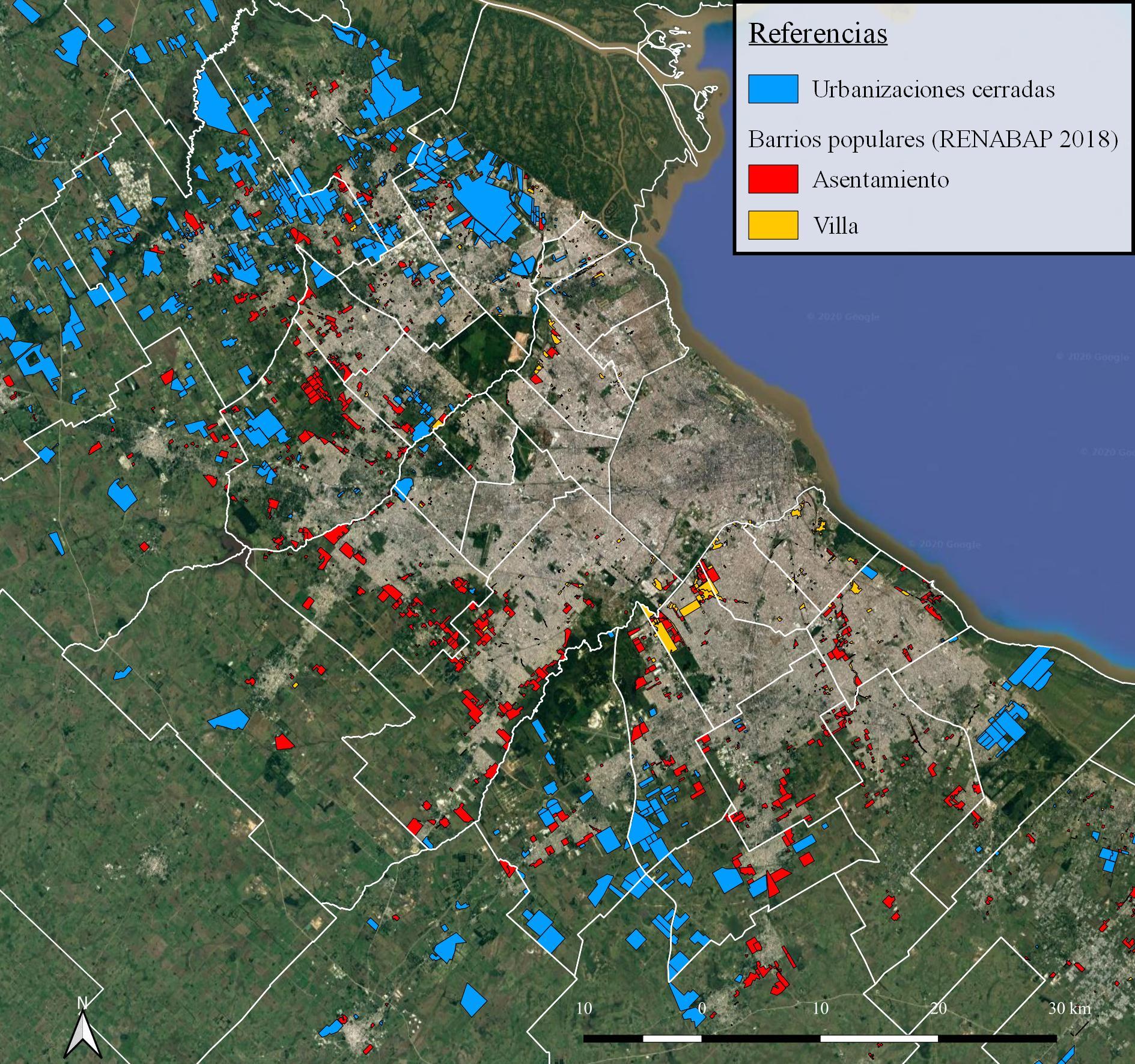The image size is (1135, 1064).
Task: Click the Asentamiento legend label
Action: [x=880, y=180]
